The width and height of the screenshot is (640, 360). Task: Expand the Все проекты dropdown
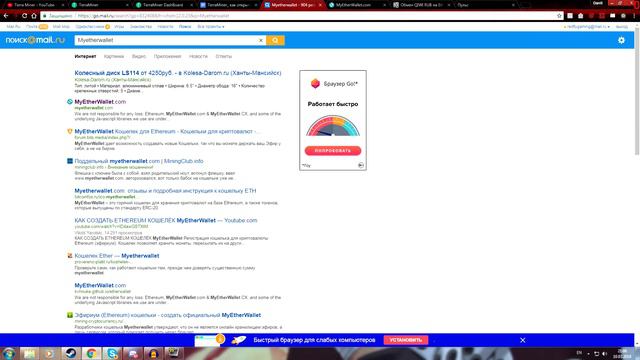(211, 27)
